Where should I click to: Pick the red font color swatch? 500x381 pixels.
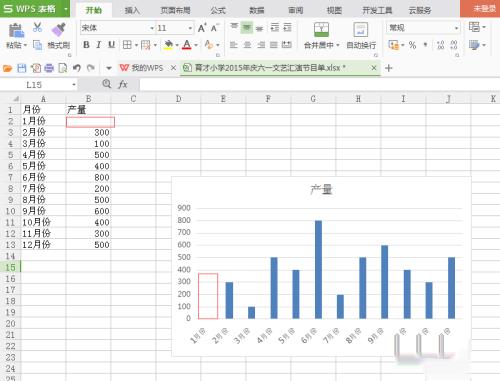click(x=187, y=45)
